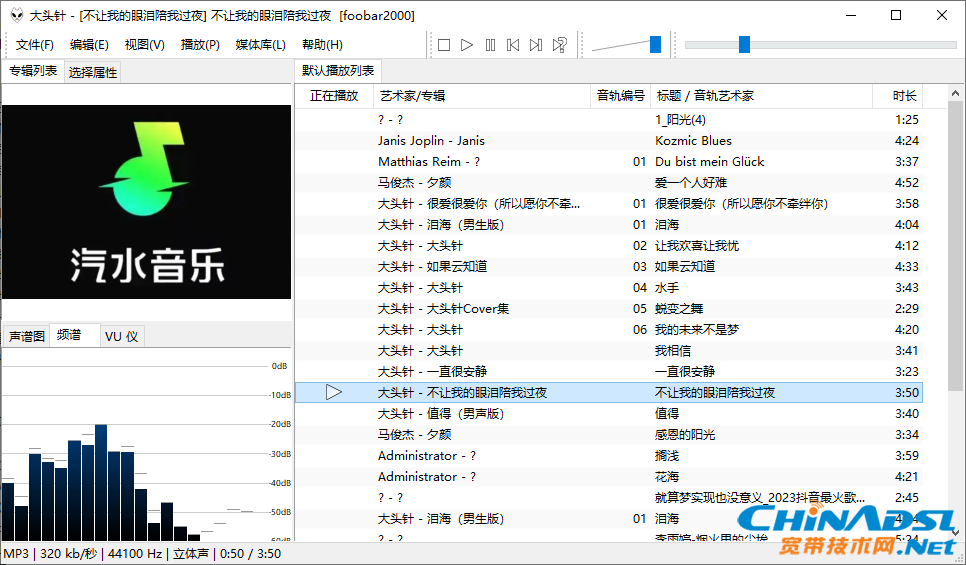Show the VU 仪 tab
This screenshot has height=565, width=966.
121,336
